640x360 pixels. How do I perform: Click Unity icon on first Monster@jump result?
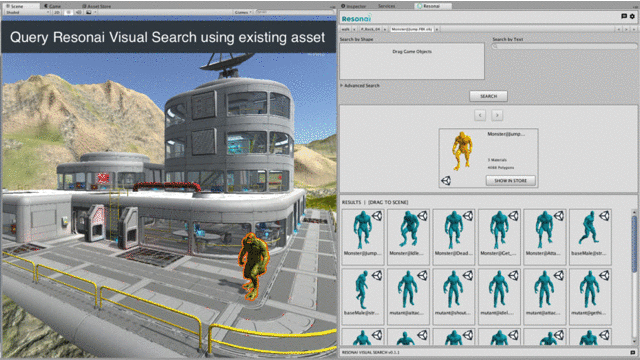click(x=377, y=216)
